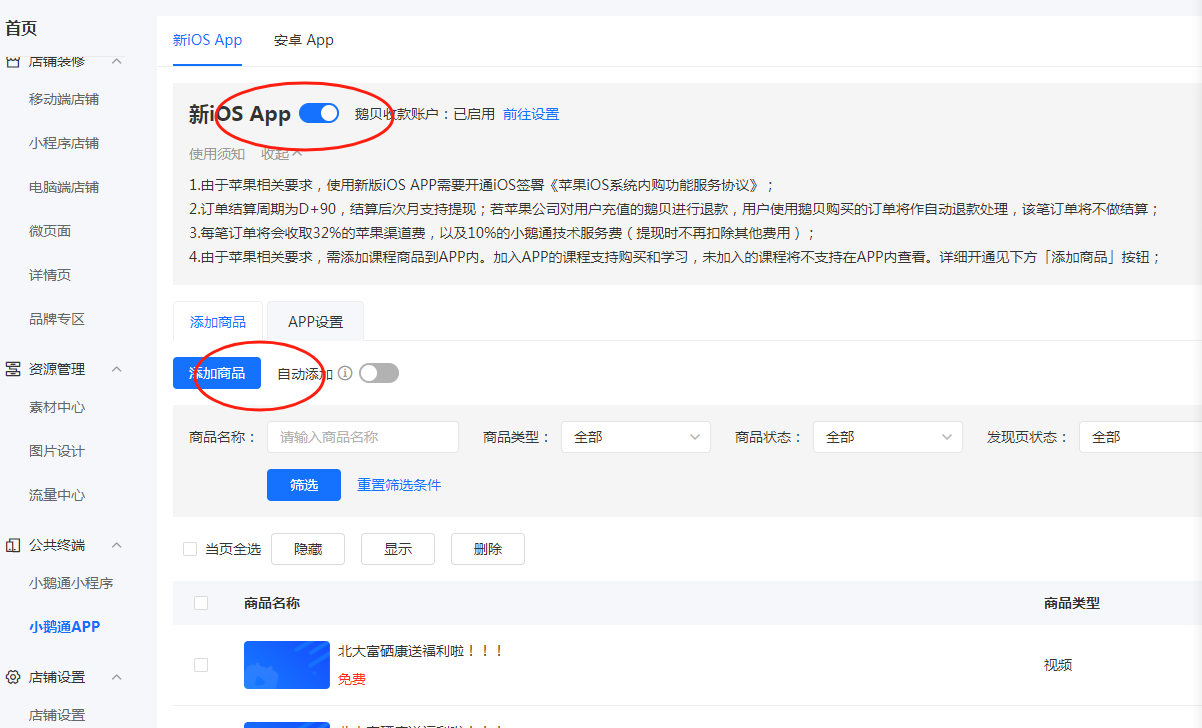Viewport: 1202px width, 728px height.
Task: Click the 删除 button
Action: coord(488,549)
